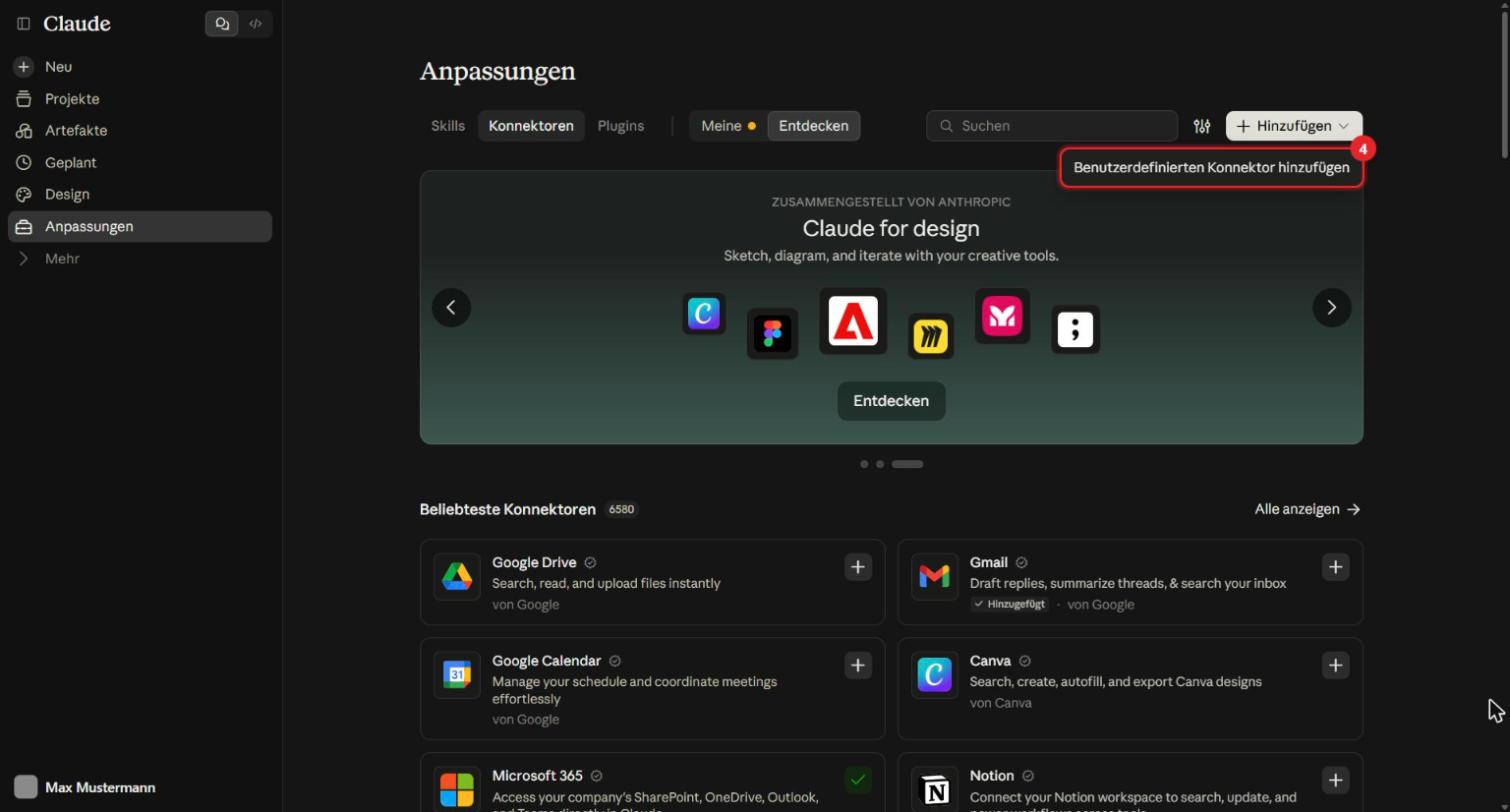Screen dimensions: 1510x812
Task: Collapse the sidebar with the panel icon
Action: (23, 23)
